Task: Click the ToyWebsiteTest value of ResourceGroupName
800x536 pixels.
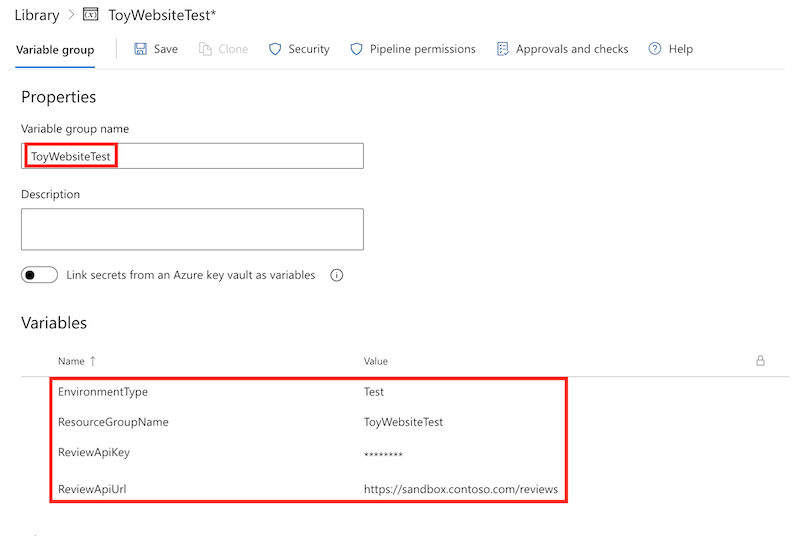Action: [403, 422]
